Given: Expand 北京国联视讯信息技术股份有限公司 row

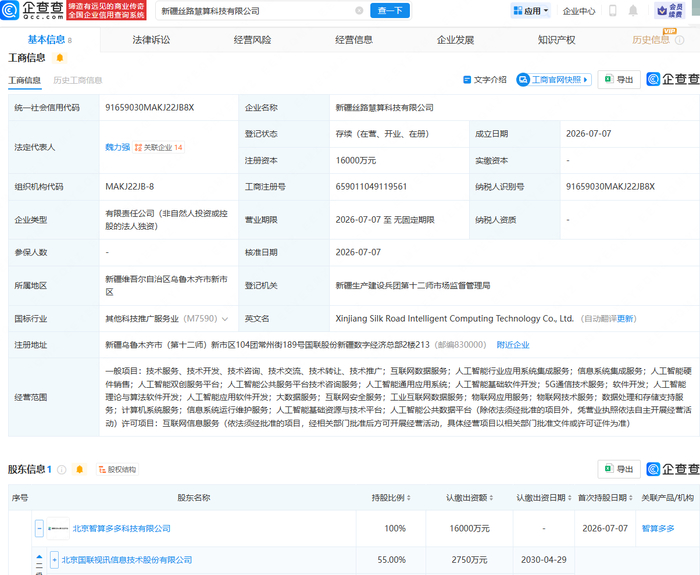Looking at the screenshot, I should pos(54,560).
